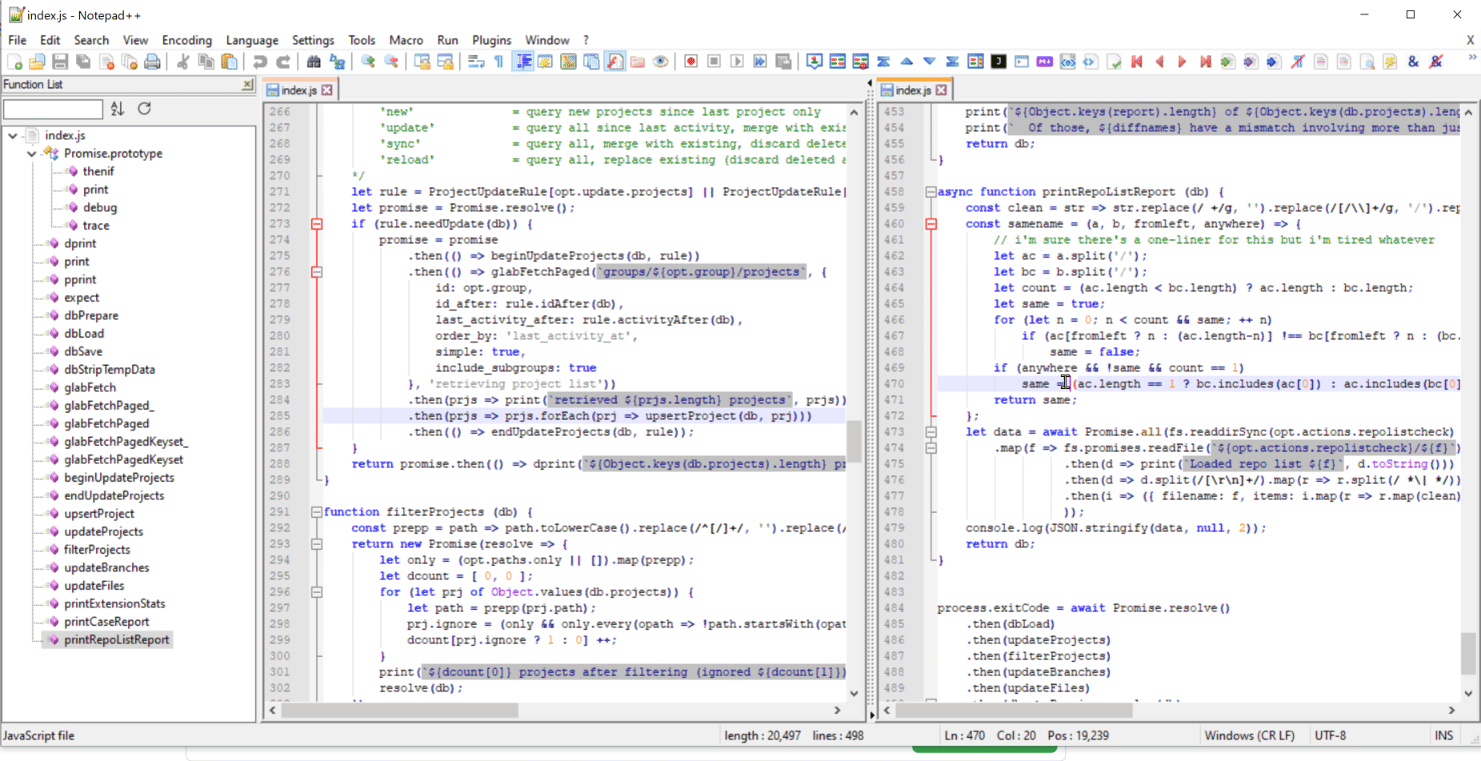Click the Stop Recording macro icon
1481x761 pixels.
(x=714, y=62)
